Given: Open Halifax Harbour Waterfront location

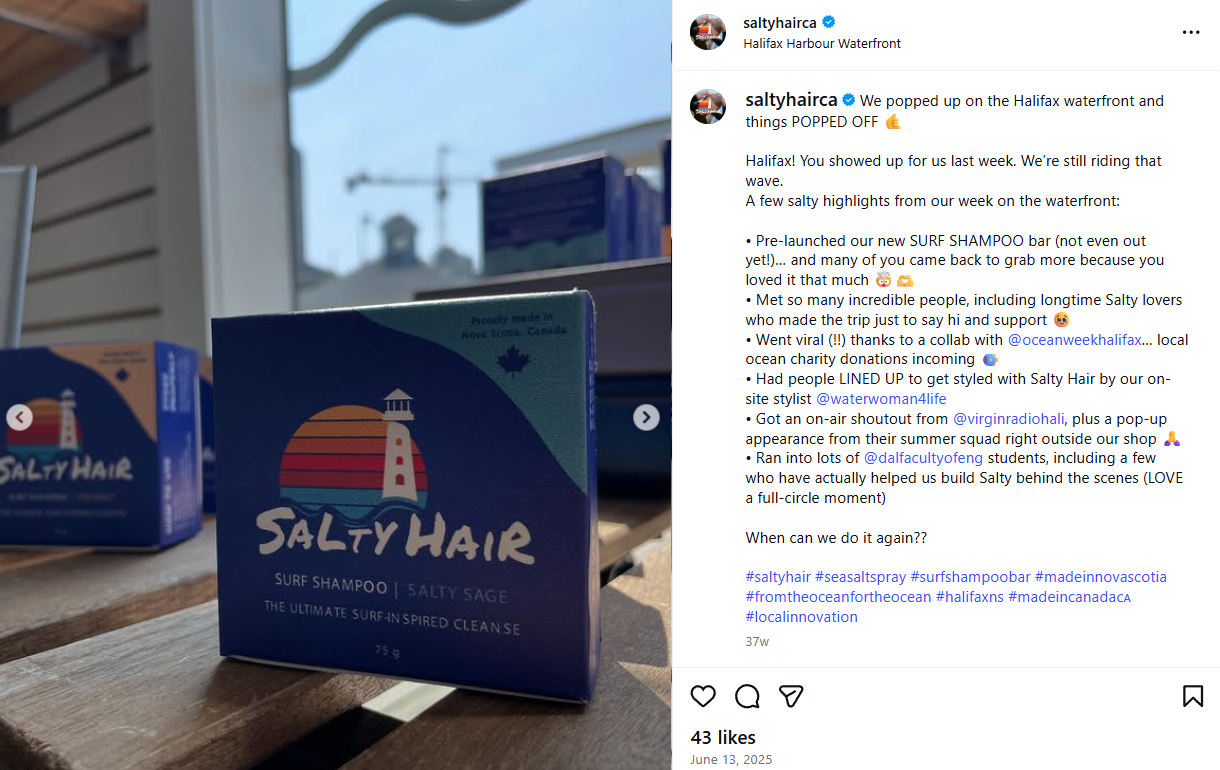Looking at the screenshot, I should [822, 43].
